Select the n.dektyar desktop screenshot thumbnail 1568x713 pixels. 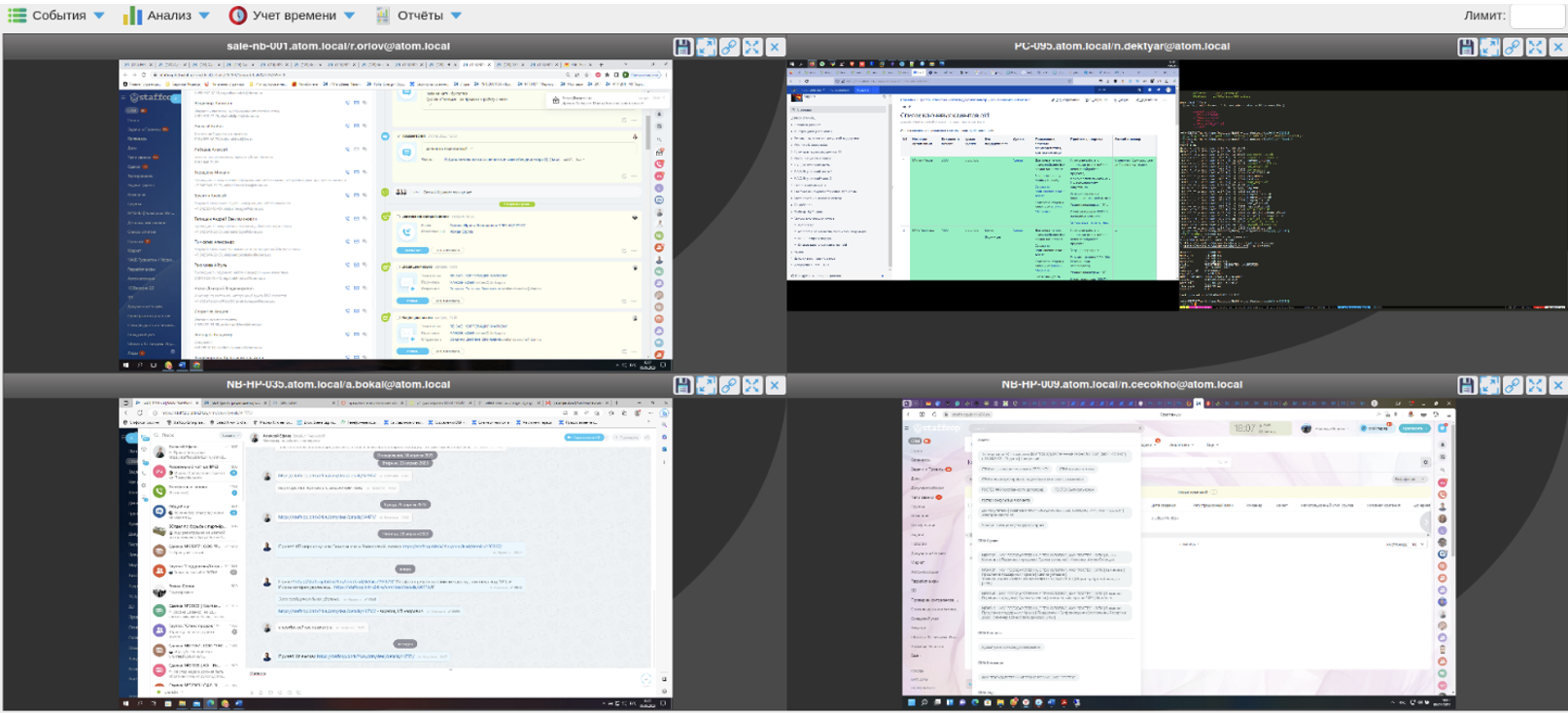(x=1176, y=186)
